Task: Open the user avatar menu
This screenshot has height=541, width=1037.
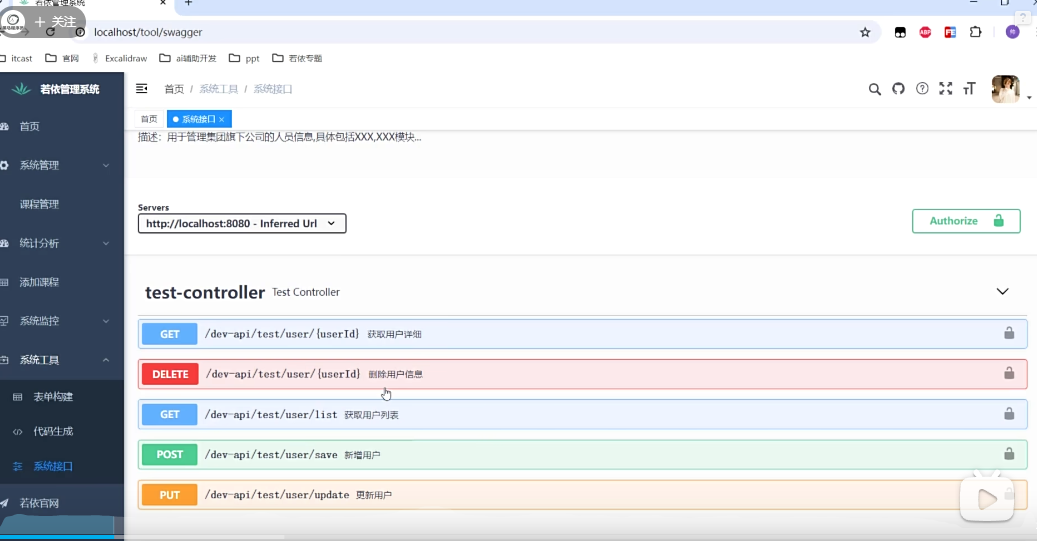Action: click(1005, 89)
